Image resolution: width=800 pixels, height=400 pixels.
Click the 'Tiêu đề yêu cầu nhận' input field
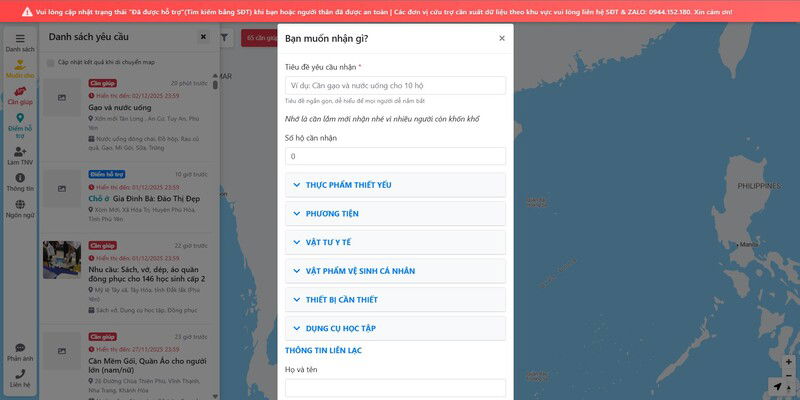[395, 86]
